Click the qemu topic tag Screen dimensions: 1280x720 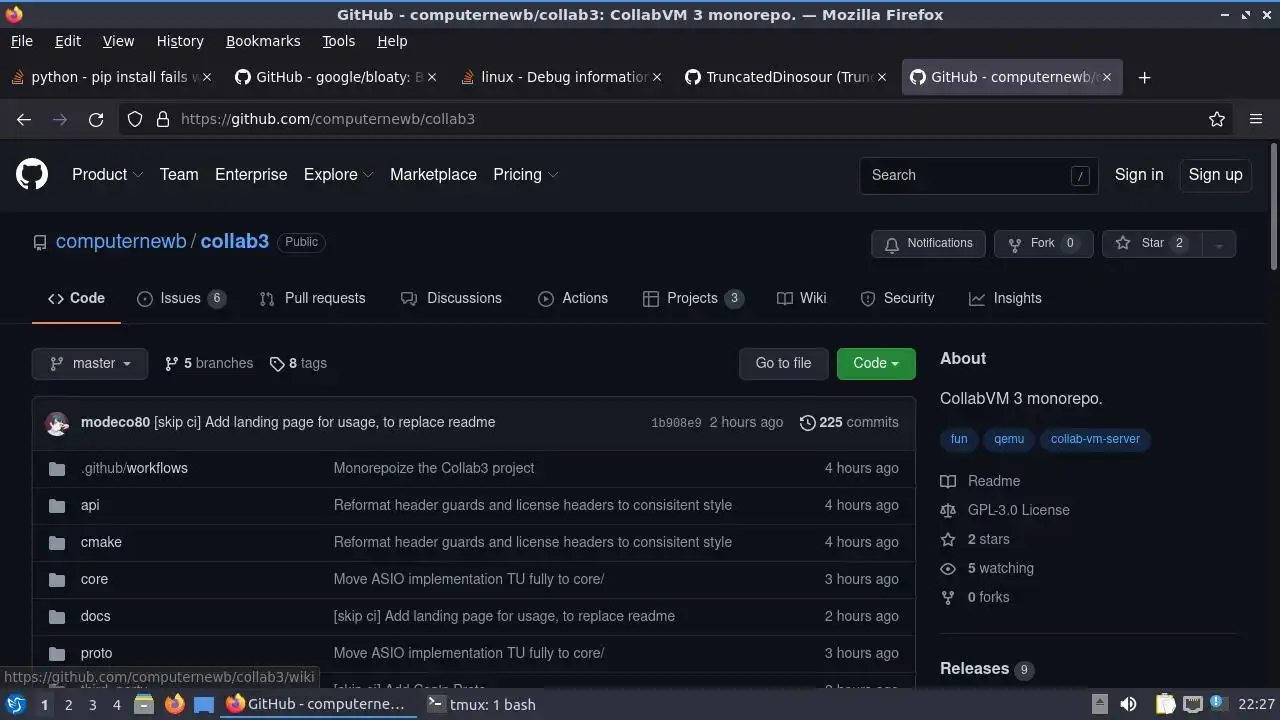tap(1009, 439)
